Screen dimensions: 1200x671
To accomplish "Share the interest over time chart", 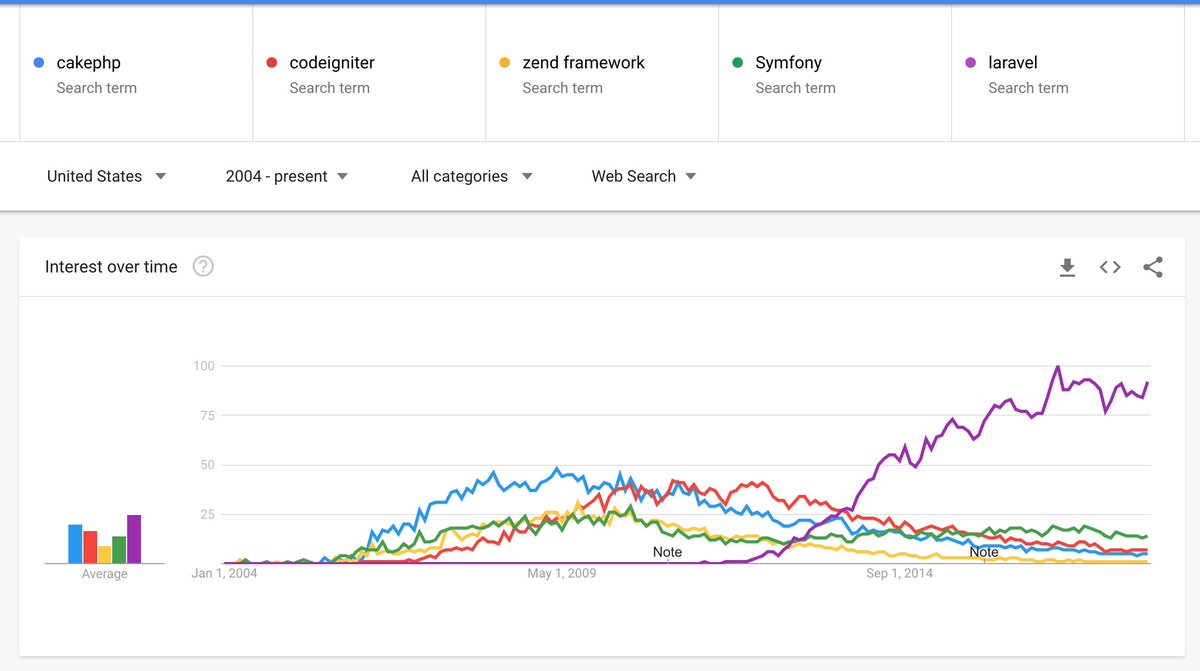I will [1153, 267].
